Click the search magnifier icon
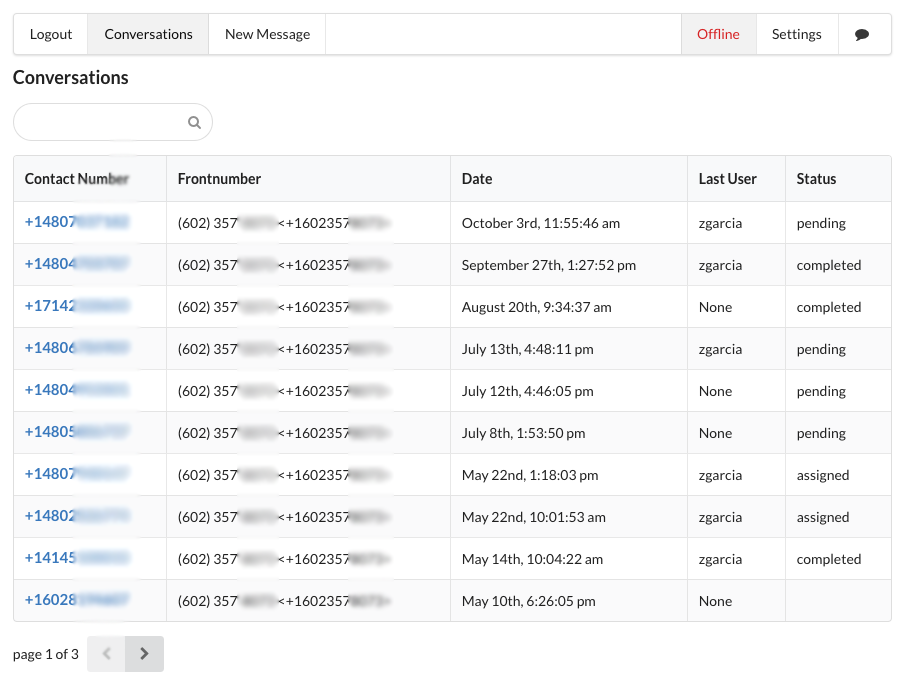This screenshot has width=901, height=692. coord(194,122)
